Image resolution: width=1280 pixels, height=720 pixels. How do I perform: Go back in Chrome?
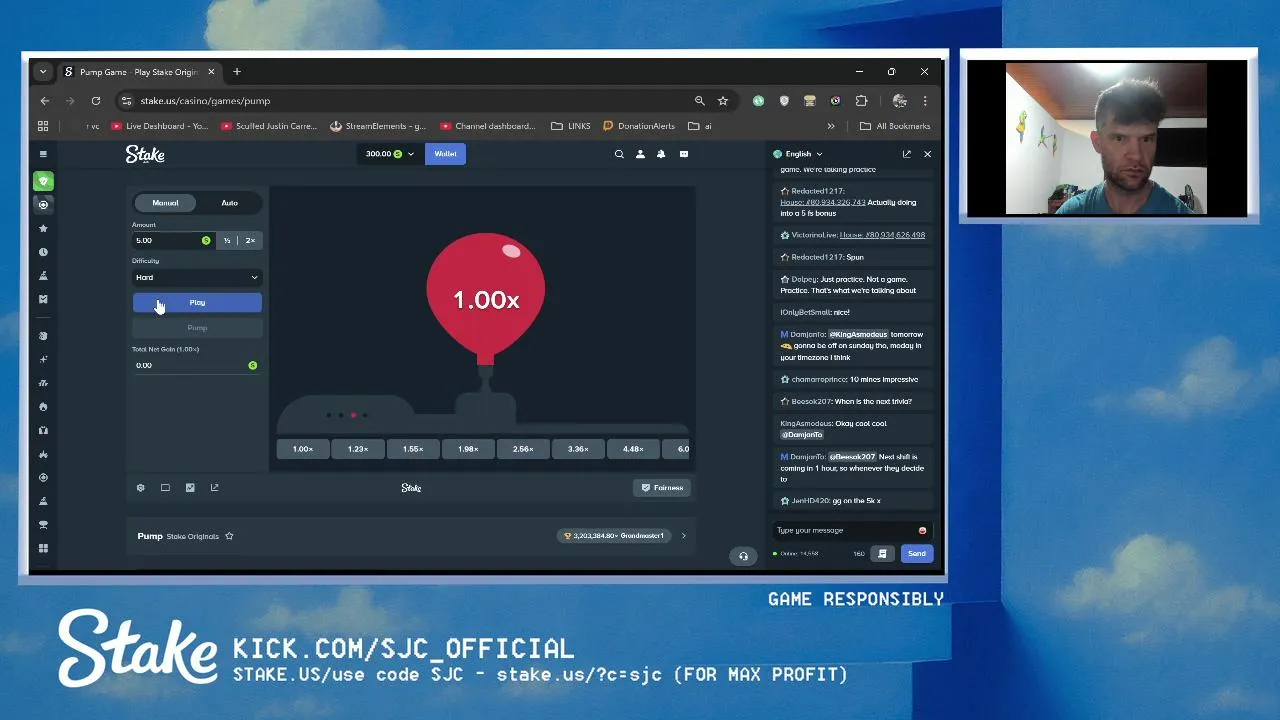(x=45, y=101)
